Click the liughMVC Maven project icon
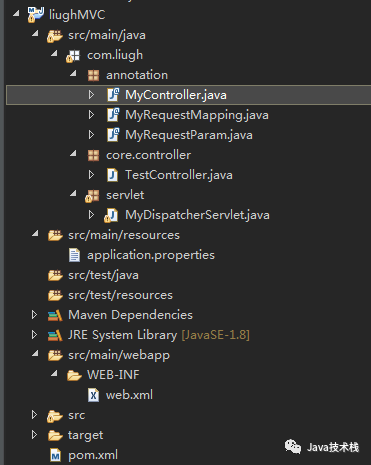The image size is (371, 465). pyautogui.click(x=36, y=15)
